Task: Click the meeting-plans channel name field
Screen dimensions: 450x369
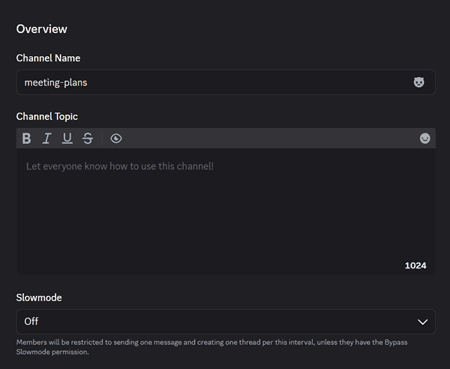Action: pos(226,82)
